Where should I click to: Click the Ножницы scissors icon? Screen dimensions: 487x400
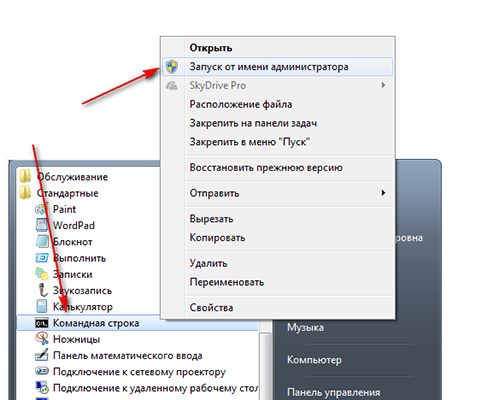(42, 339)
